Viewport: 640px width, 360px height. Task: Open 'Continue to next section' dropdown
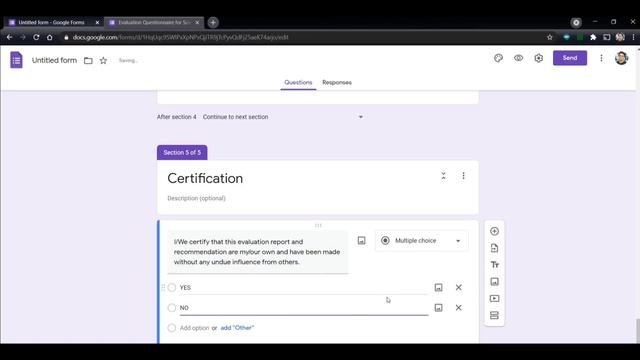point(283,117)
